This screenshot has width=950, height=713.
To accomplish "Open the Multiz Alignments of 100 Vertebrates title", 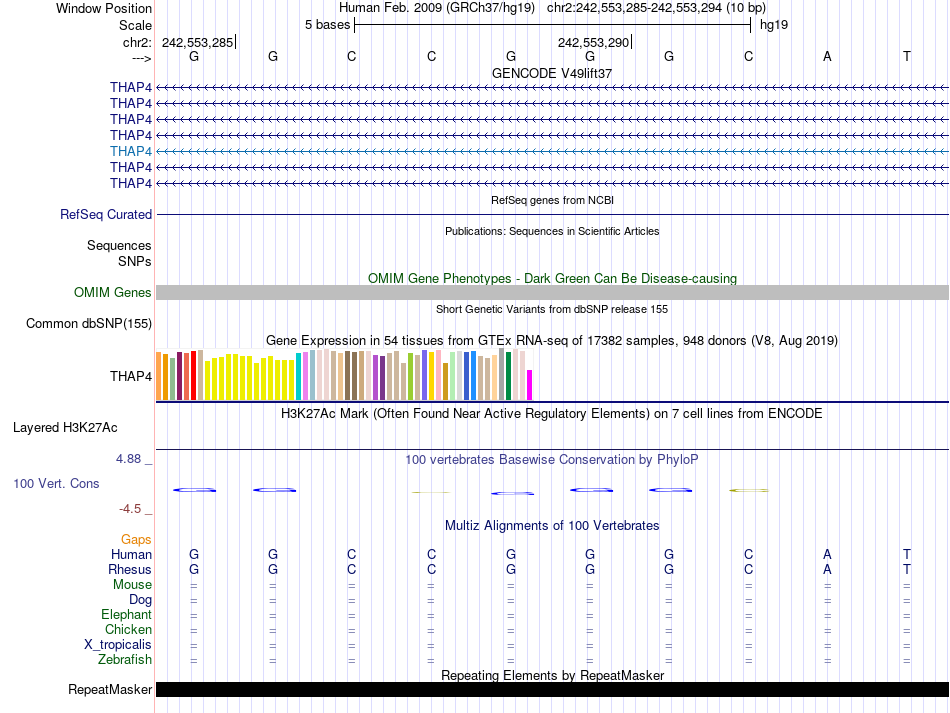I will [552, 526].
